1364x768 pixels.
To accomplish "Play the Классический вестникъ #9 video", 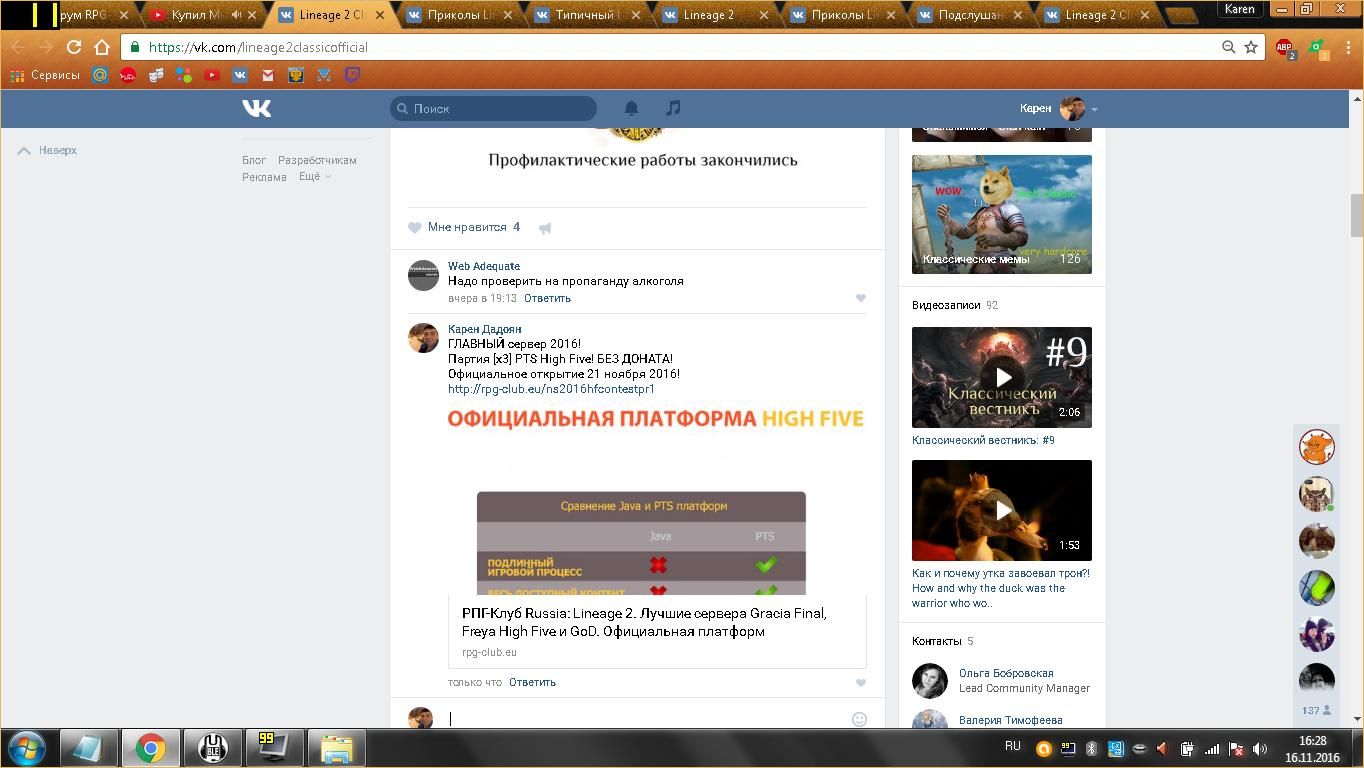I will [1001, 377].
